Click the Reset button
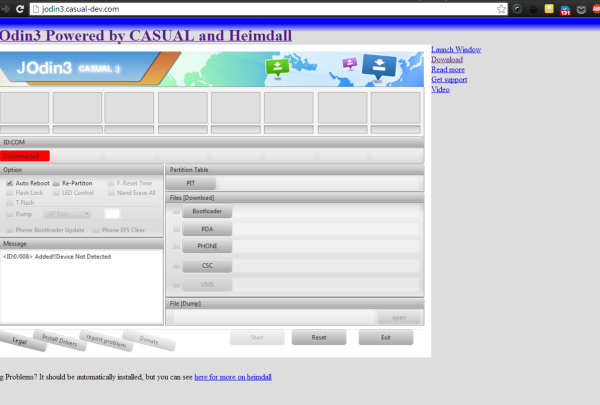The width and height of the screenshot is (600, 405). 319,337
